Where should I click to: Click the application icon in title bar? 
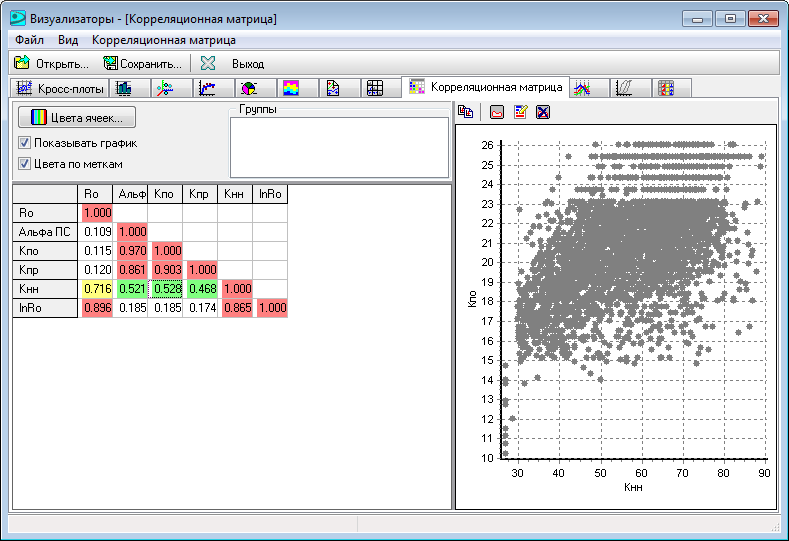18,18
